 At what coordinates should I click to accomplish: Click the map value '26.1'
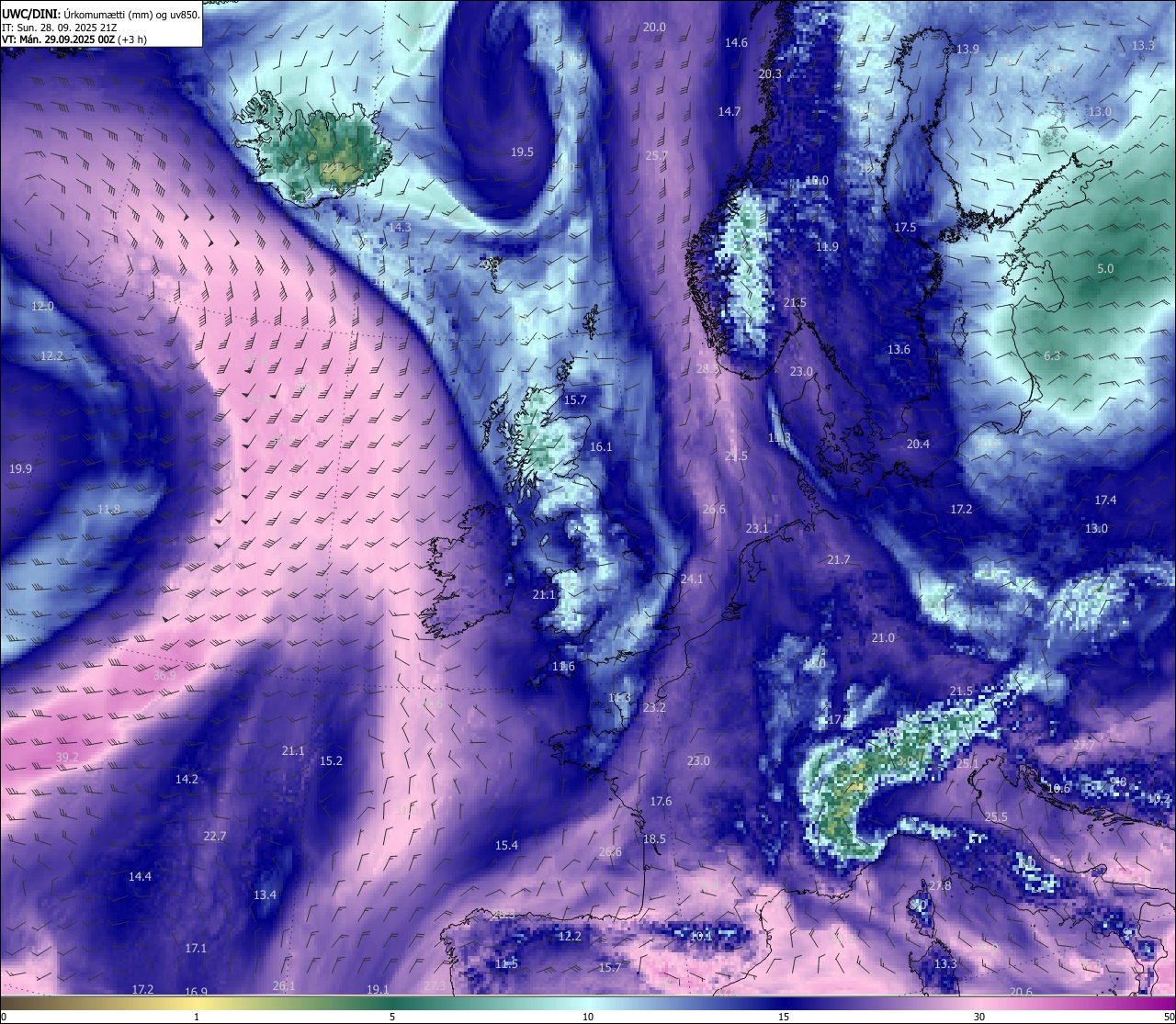point(284,986)
